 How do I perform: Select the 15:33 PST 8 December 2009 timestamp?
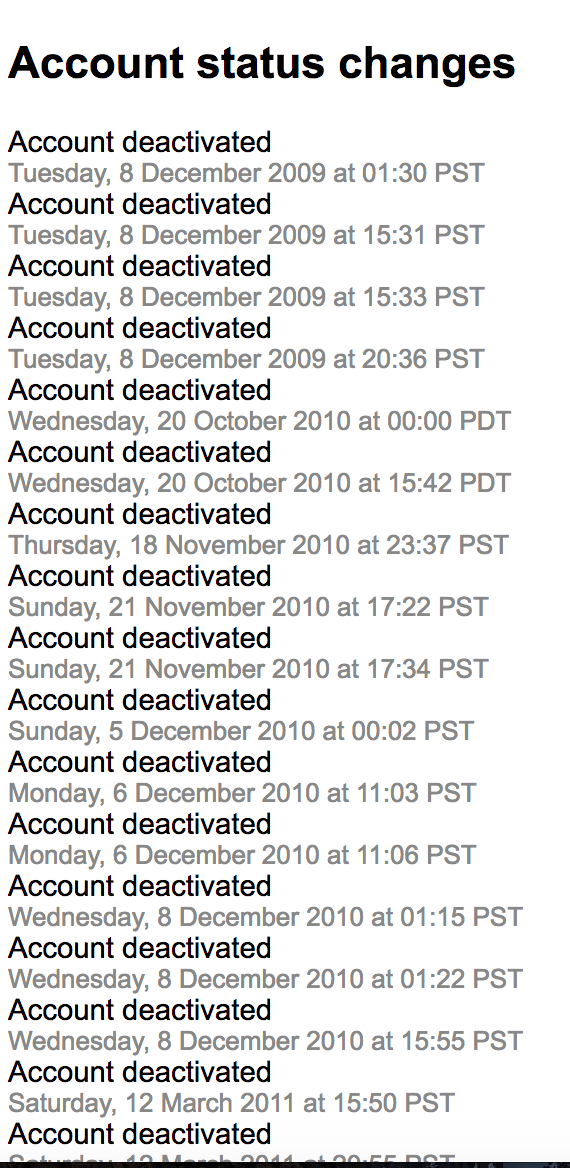click(x=247, y=297)
